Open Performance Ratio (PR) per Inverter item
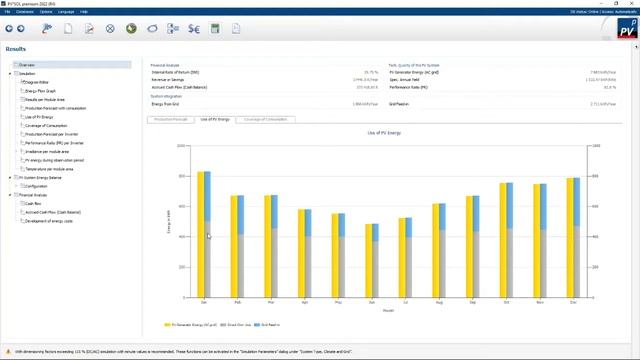Screen dimensions: 640x360 point(54,143)
